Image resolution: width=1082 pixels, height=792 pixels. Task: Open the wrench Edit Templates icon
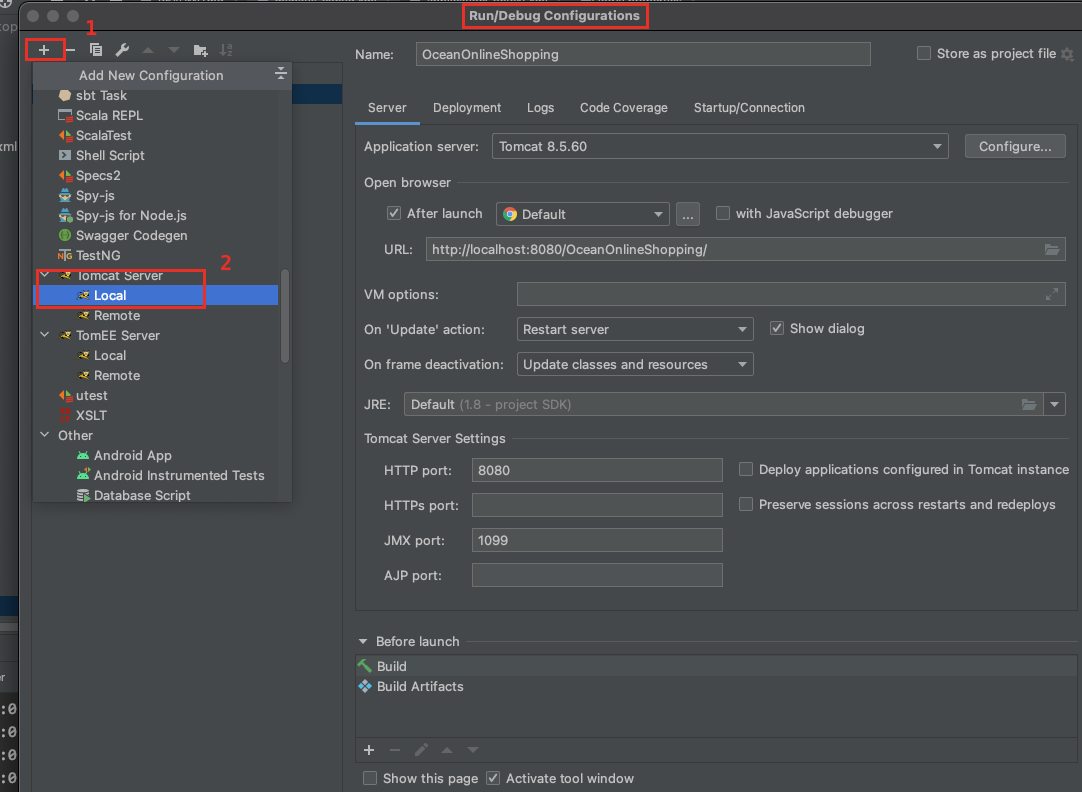click(x=122, y=50)
